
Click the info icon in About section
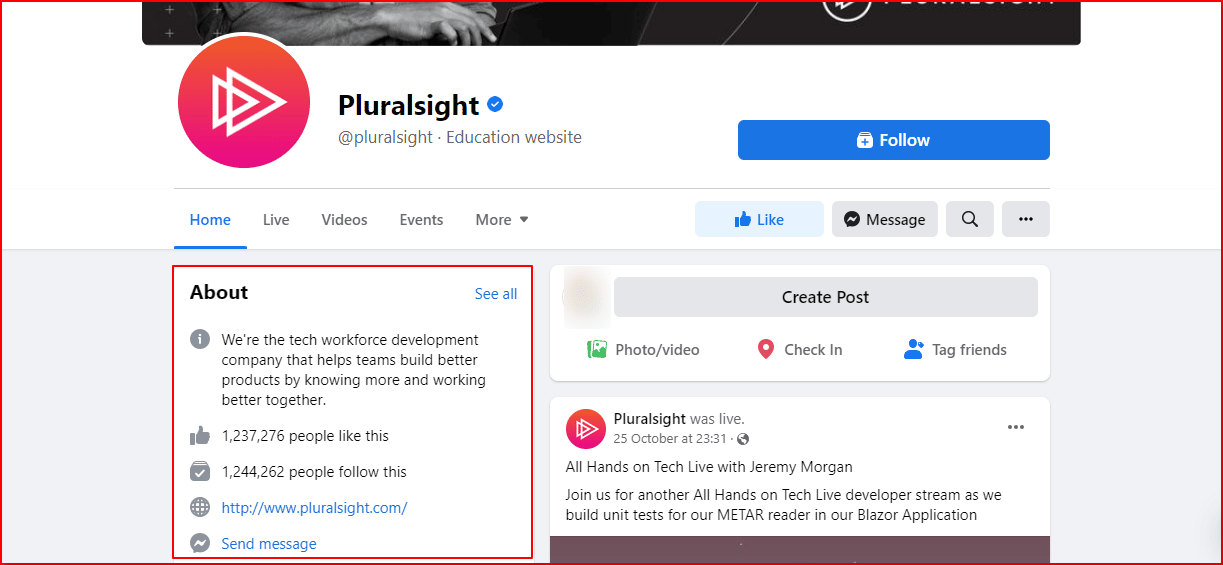(200, 339)
